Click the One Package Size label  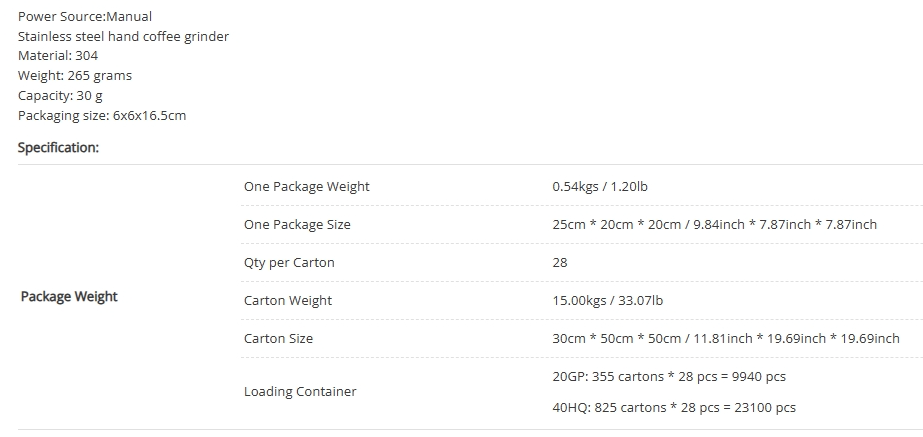297,224
